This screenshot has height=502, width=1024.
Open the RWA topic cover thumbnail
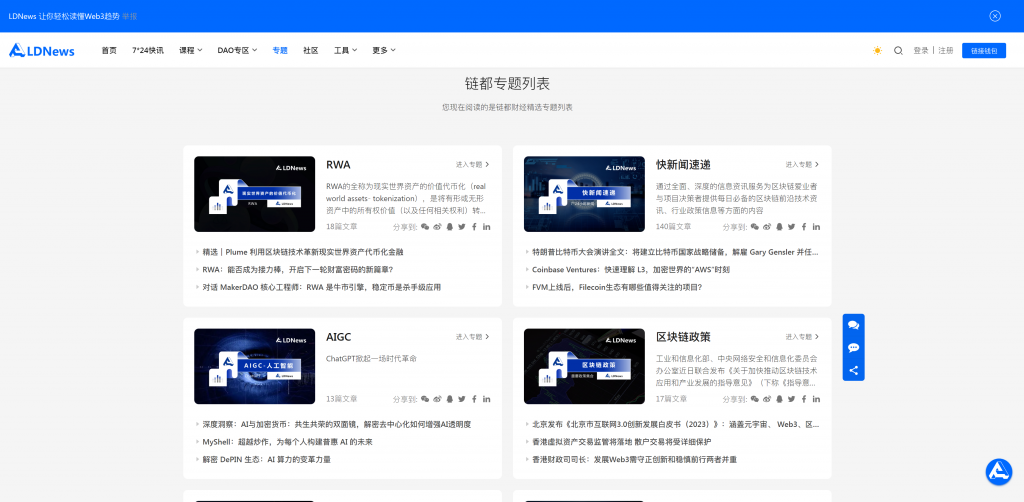[255, 194]
